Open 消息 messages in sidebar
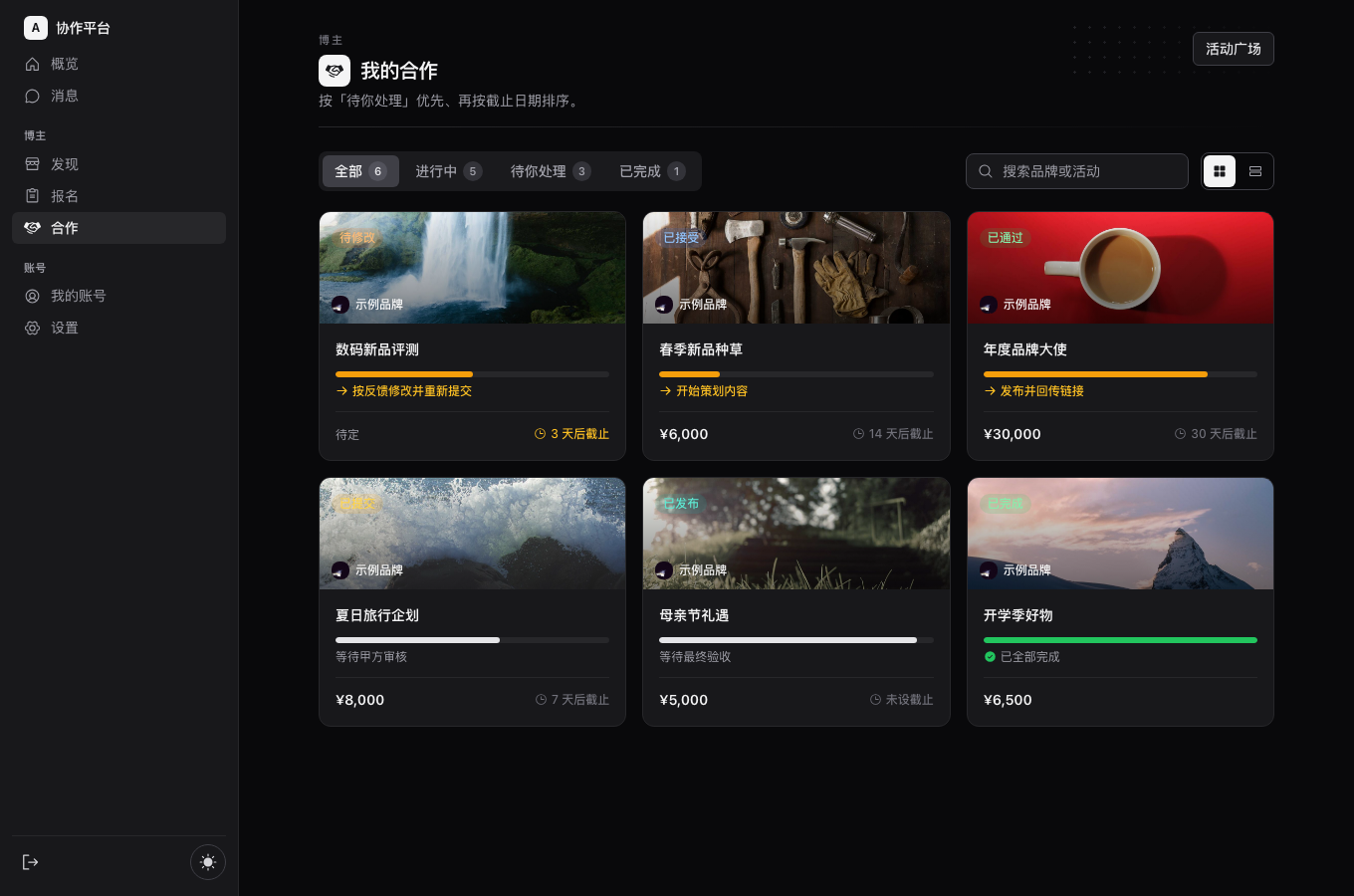The width and height of the screenshot is (1354, 896). pyautogui.click(x=118, y=96)
